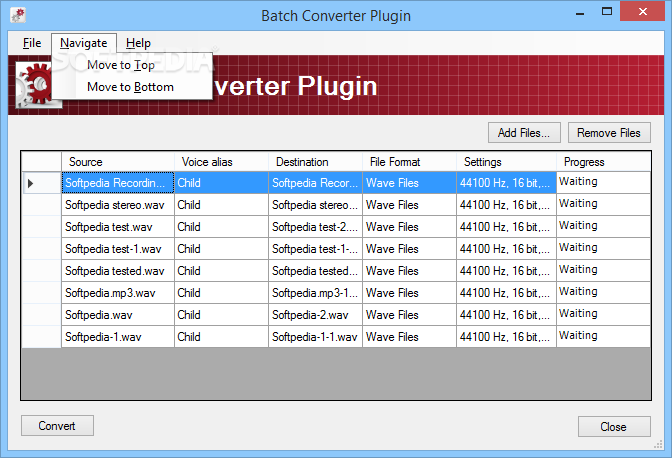Click destination cell Softpedia-2.wav
The width and height of the screenshot is (672, 458).
(x=315, y=315)
